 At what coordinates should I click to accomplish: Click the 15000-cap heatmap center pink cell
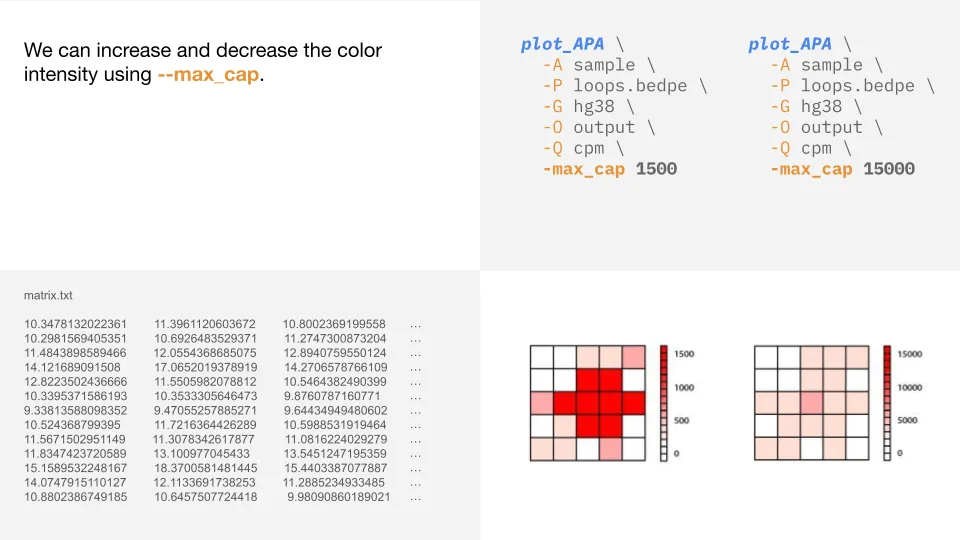pyautogui.click(x=812, y=403)
